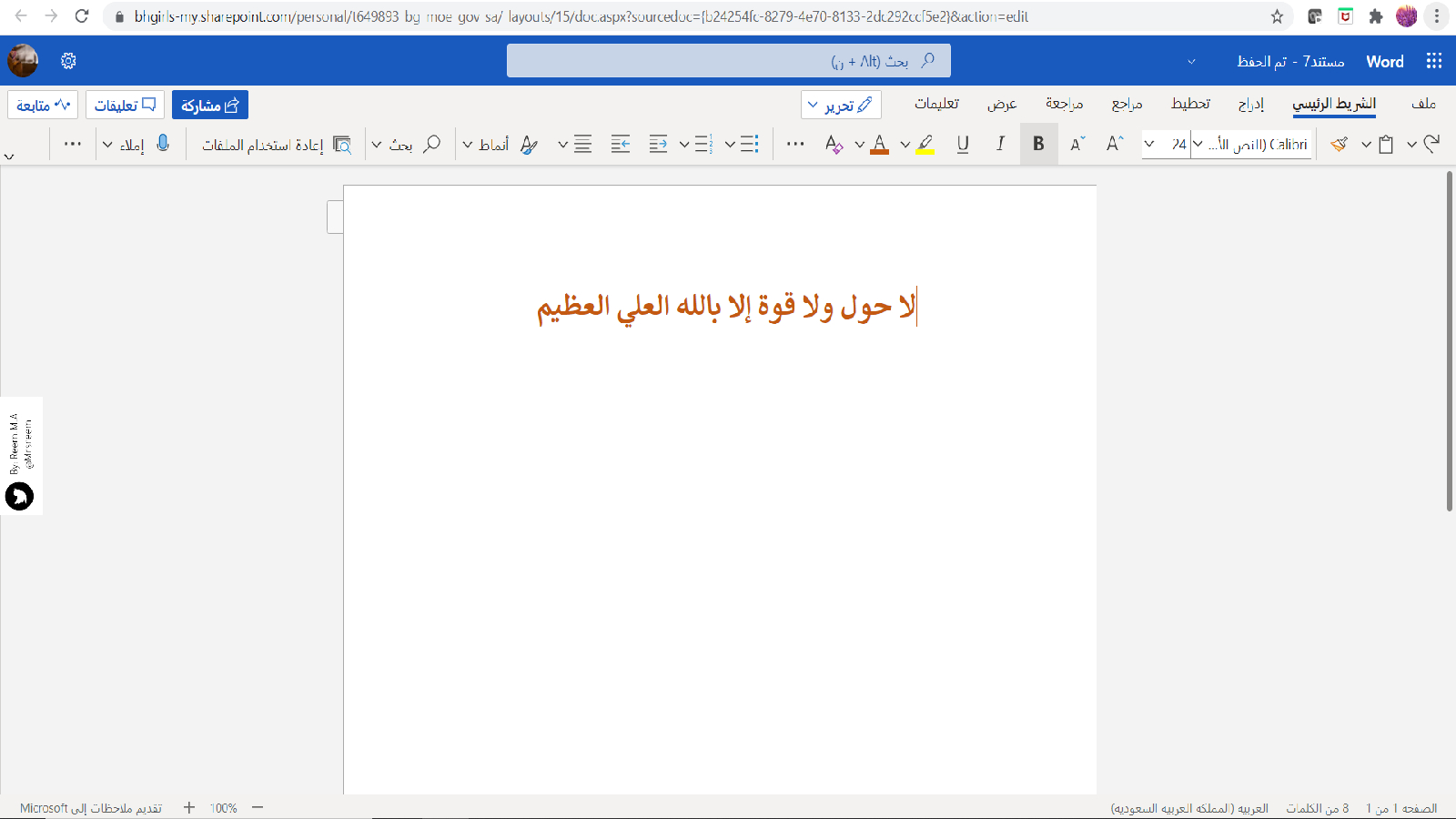Open the إدراج (Insert) ribbon tab
The image size is (1456, 819).
click(x=1250, y=104)
